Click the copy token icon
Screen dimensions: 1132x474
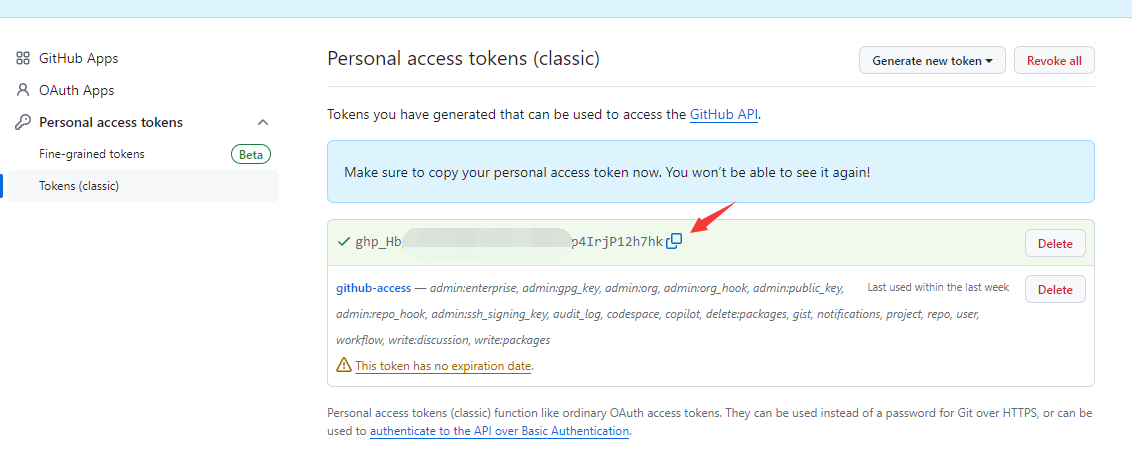coord(675,241)
